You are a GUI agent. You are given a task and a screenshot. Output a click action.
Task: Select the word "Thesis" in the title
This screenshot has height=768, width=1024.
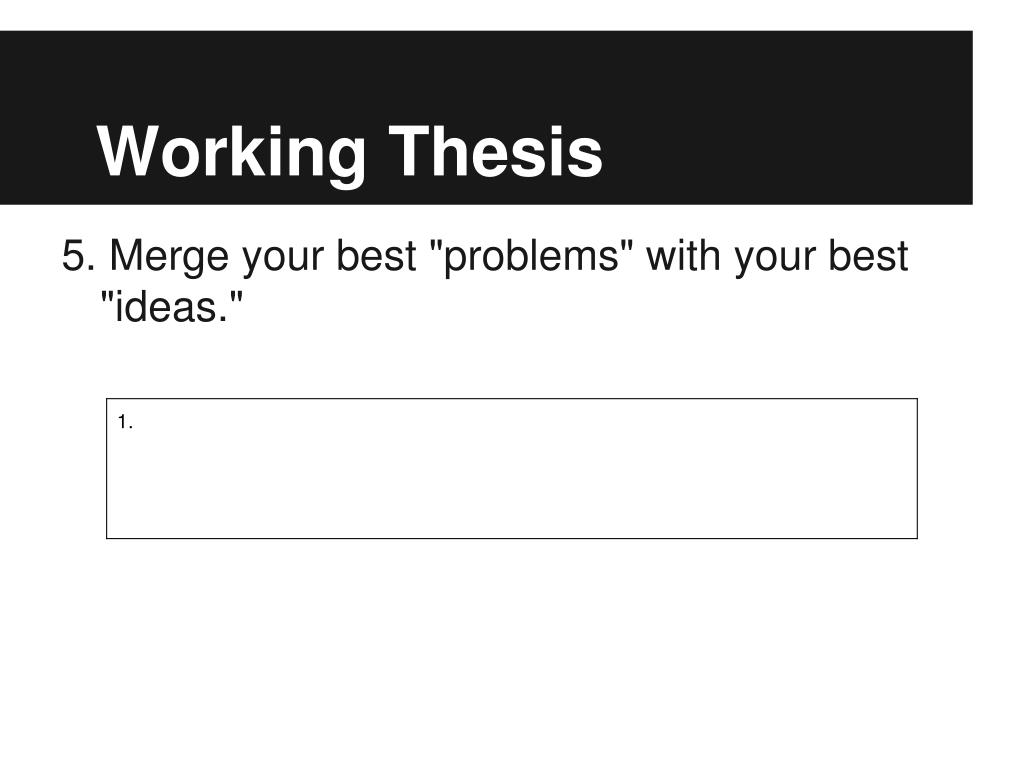click(x=495, y=151)
